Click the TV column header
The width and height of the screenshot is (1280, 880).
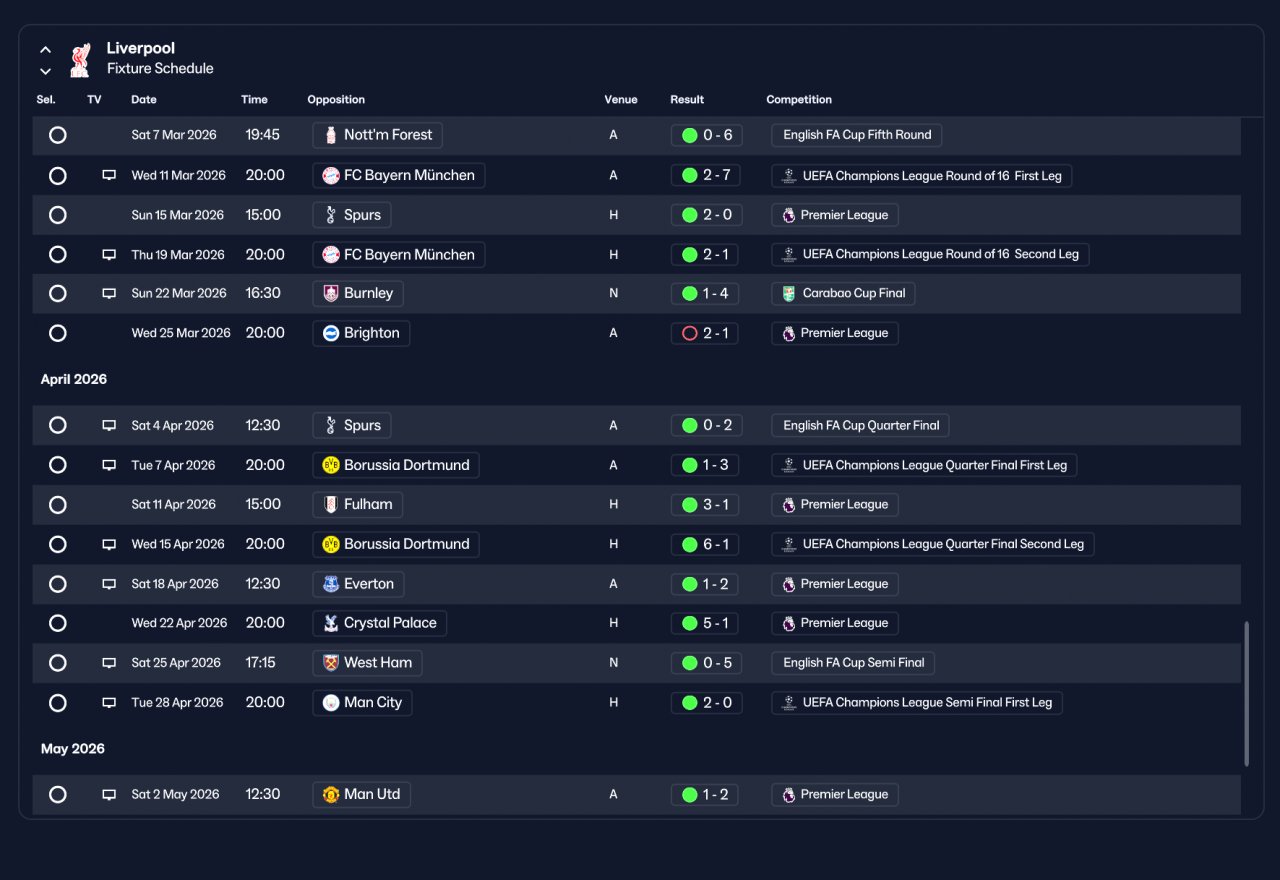pos(94,100)
